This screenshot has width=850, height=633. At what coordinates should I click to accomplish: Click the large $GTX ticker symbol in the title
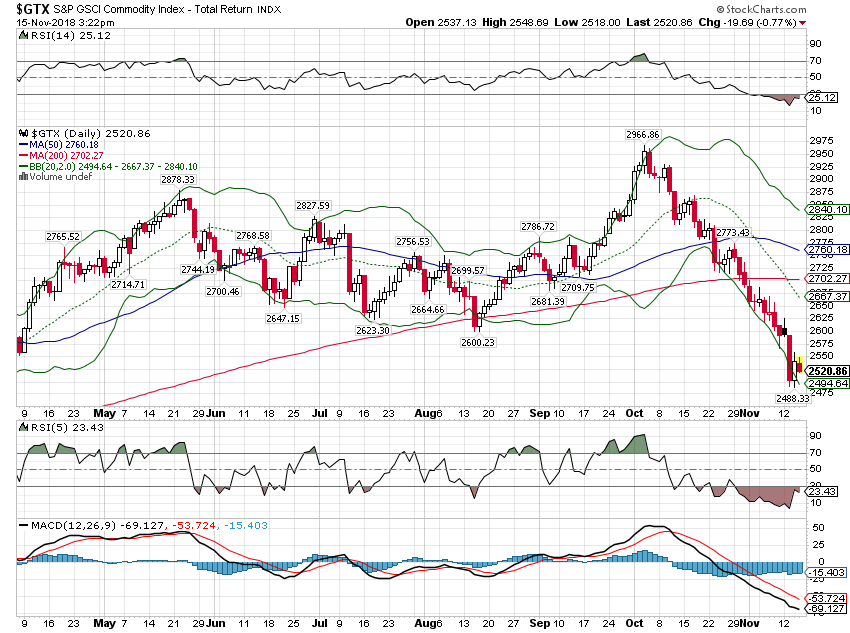click(x=33, y=9)
